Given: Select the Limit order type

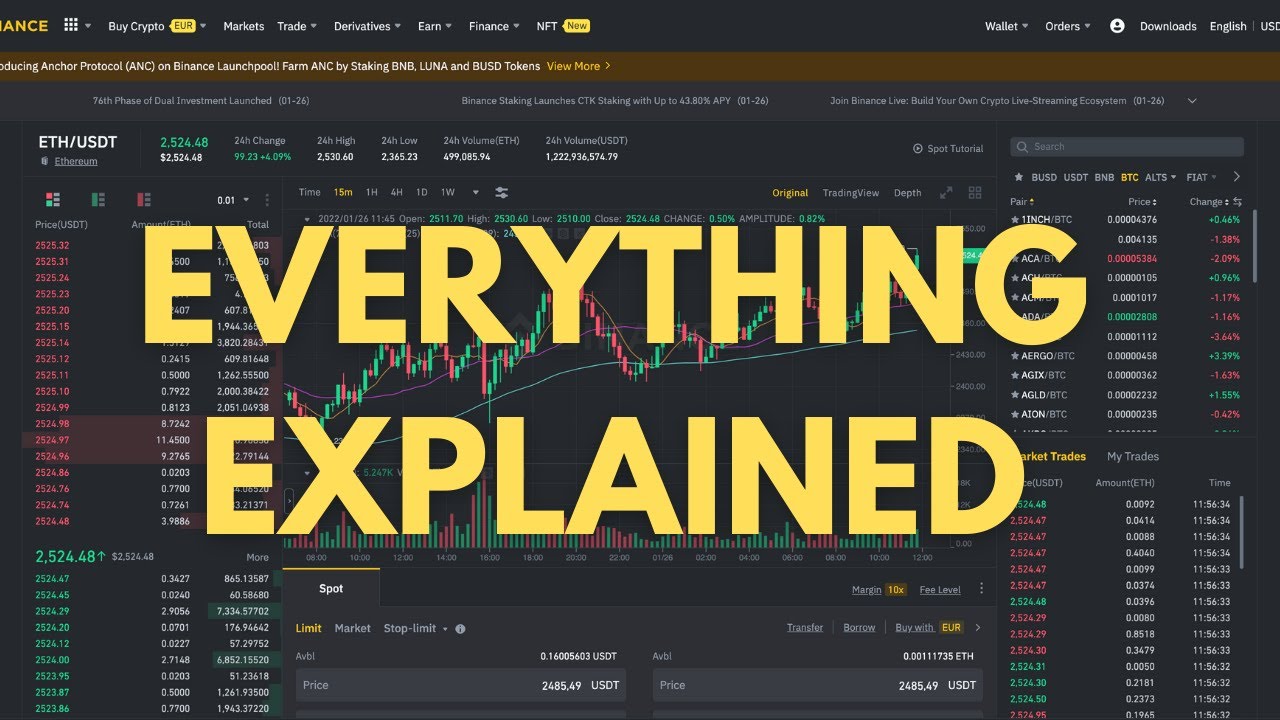Looking at the screenshot, I should (309, 628).
